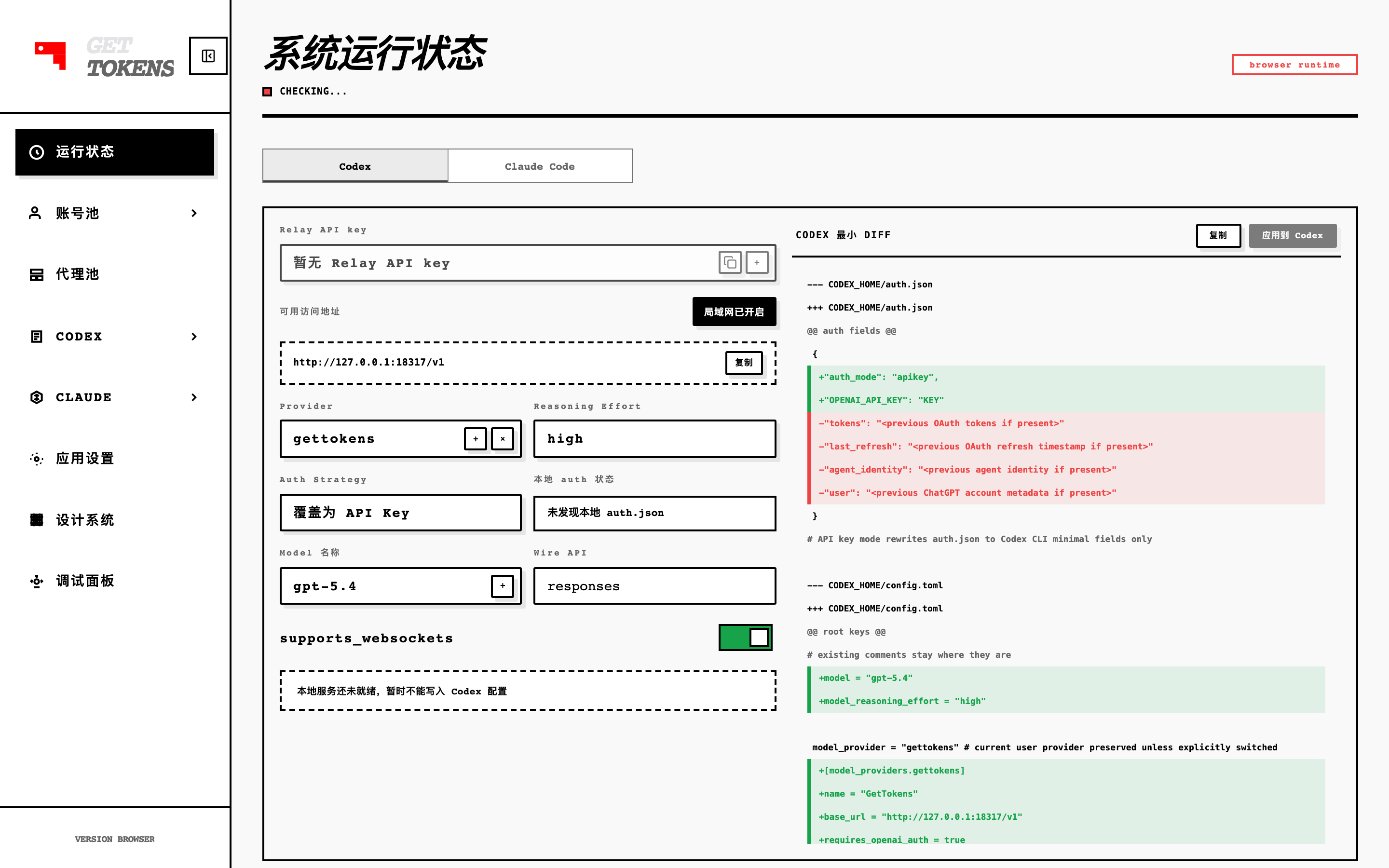
Task: Click the 系统运行状态 page heading
Action: click(x=375, y=53)
